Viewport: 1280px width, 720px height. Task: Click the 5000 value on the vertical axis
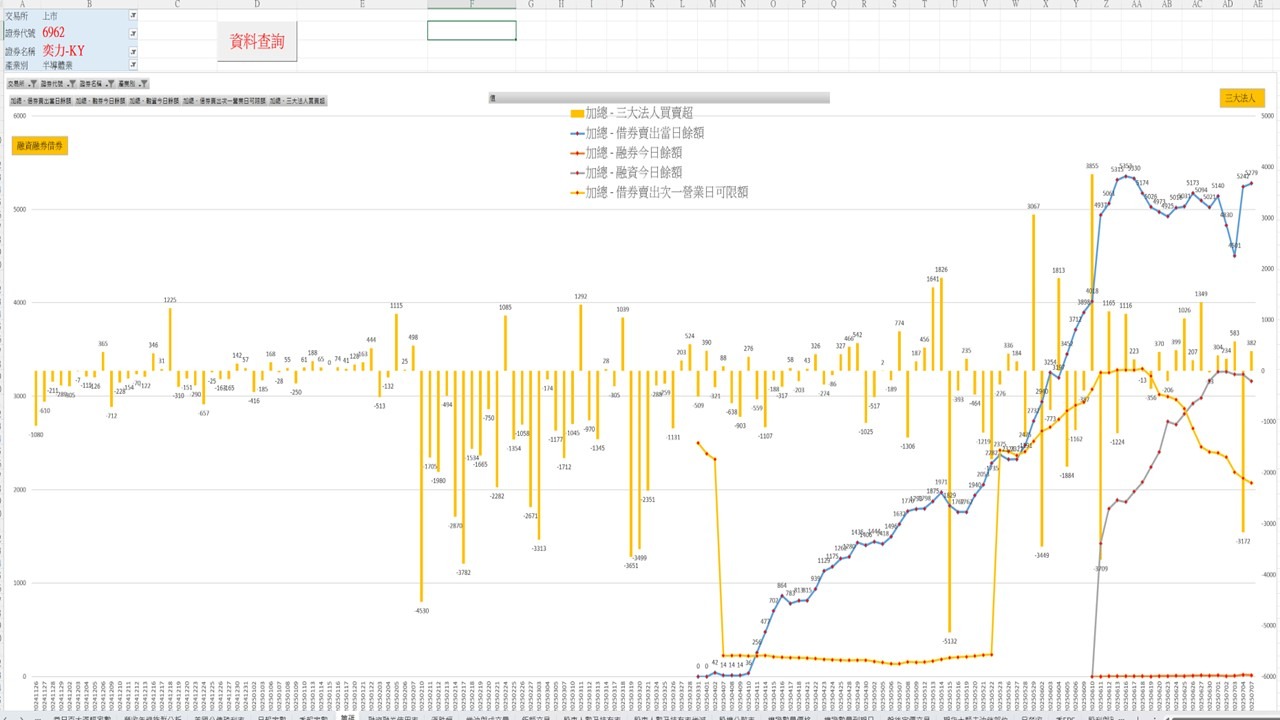coord(18,210)
